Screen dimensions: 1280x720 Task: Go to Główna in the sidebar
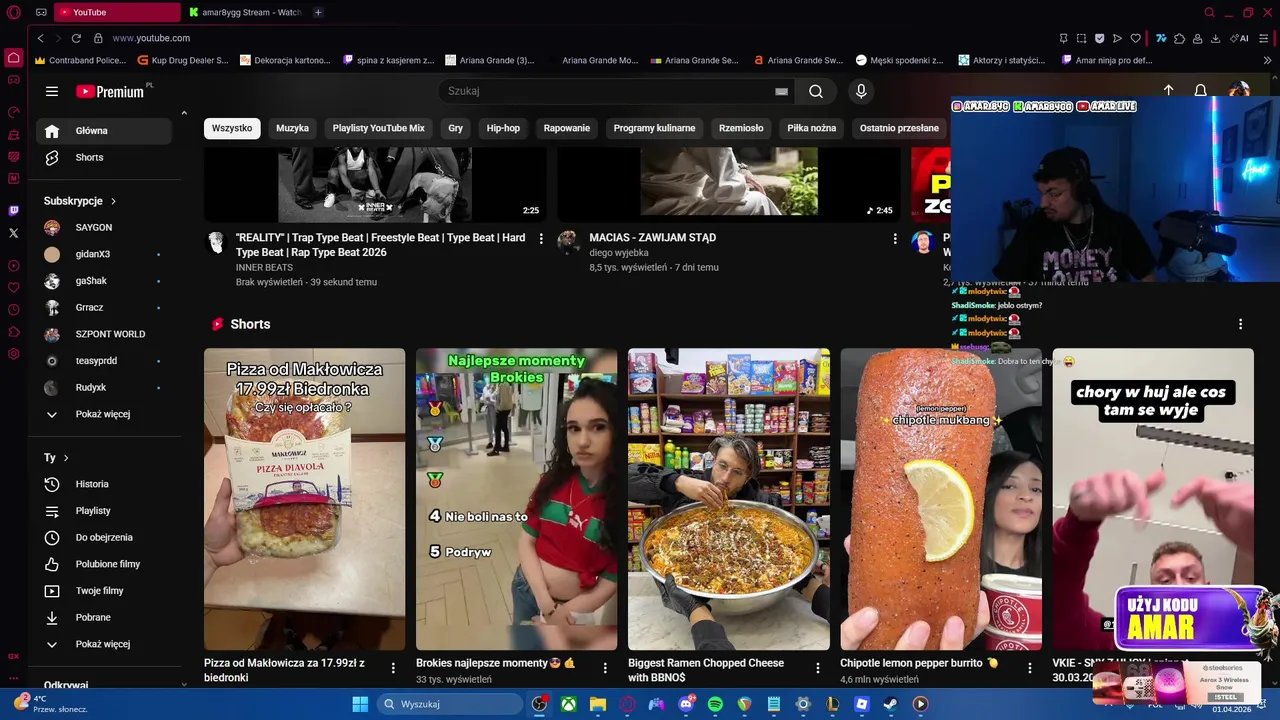point(104,131)
